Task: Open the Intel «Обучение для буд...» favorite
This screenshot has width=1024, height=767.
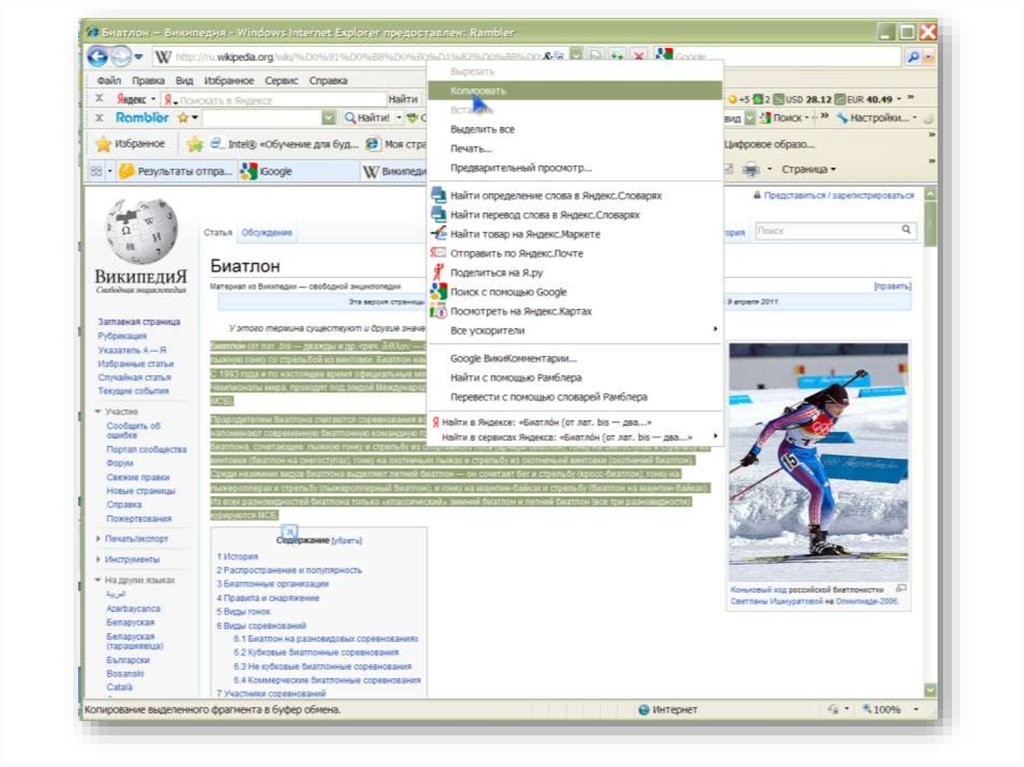Action: pos(285,144)
